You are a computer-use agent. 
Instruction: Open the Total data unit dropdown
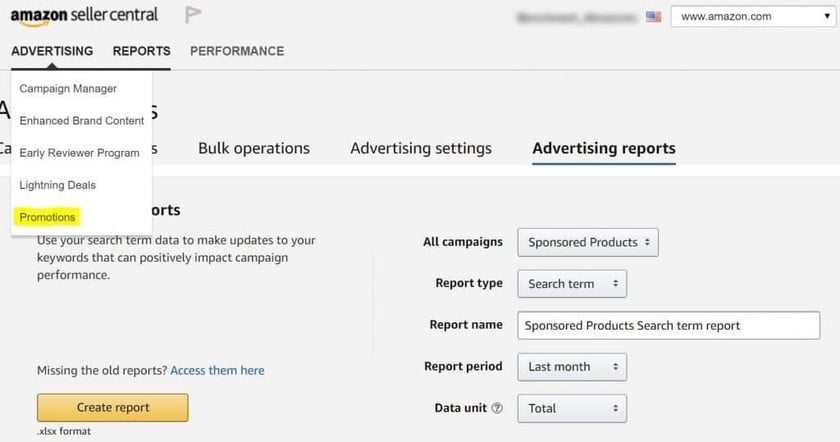[x=572, y=408]
